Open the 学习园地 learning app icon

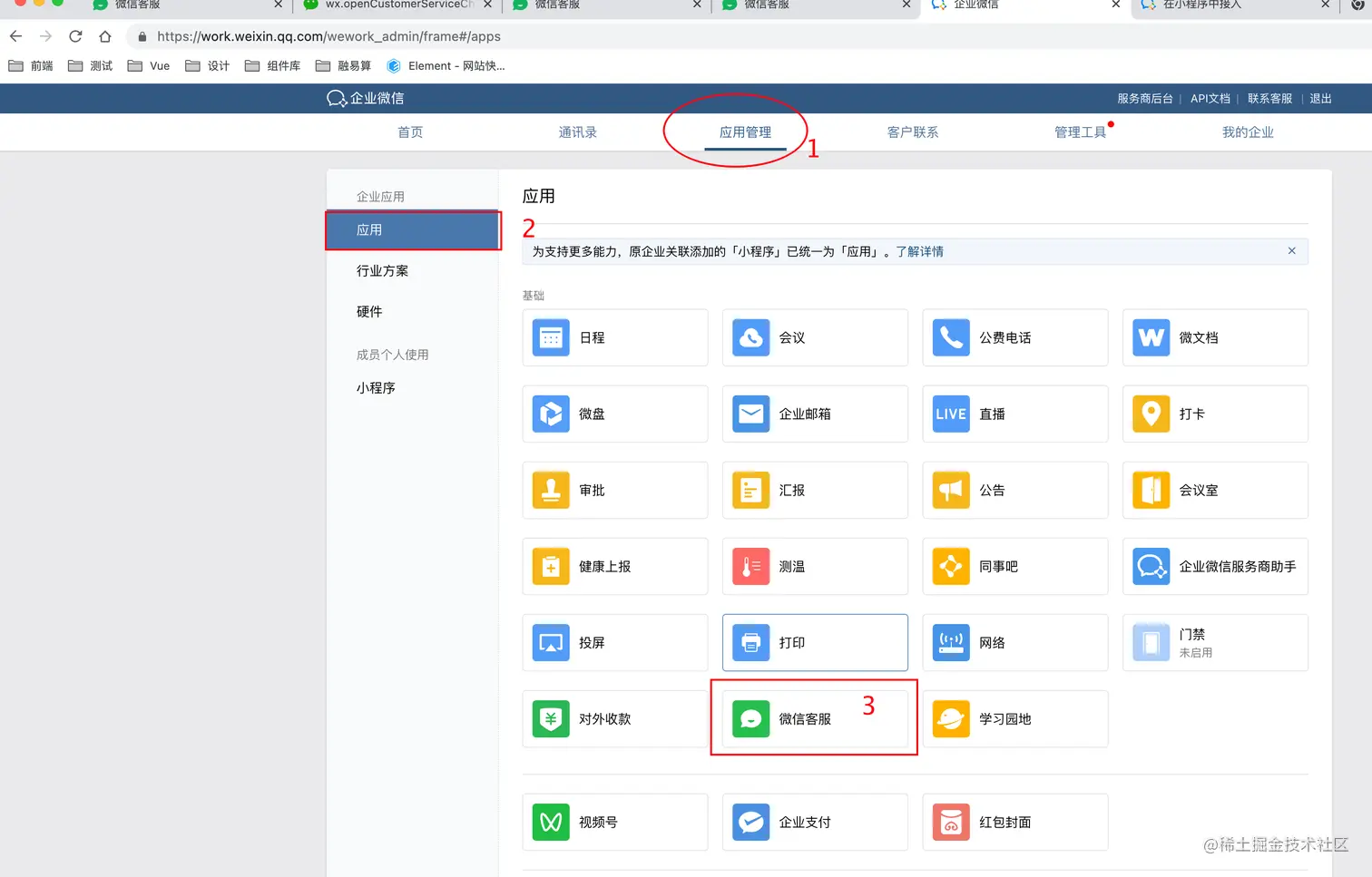click(951, 718)
